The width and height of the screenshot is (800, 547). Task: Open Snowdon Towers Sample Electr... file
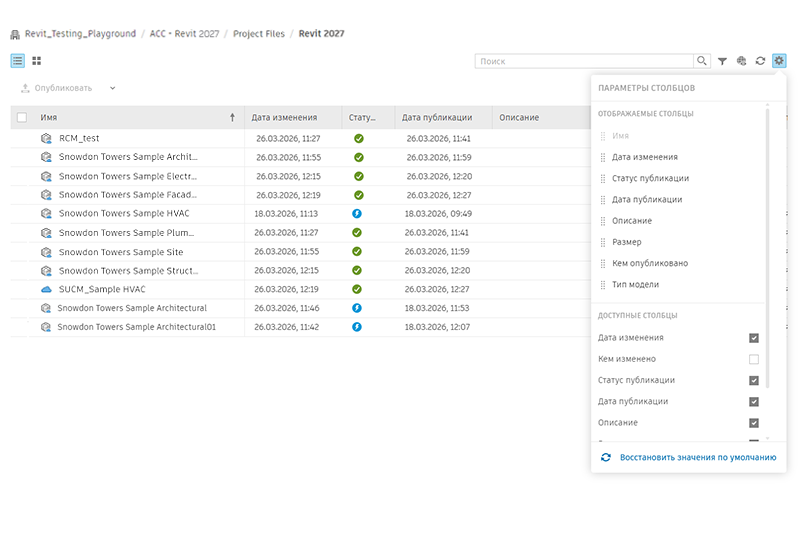[128, 176]
